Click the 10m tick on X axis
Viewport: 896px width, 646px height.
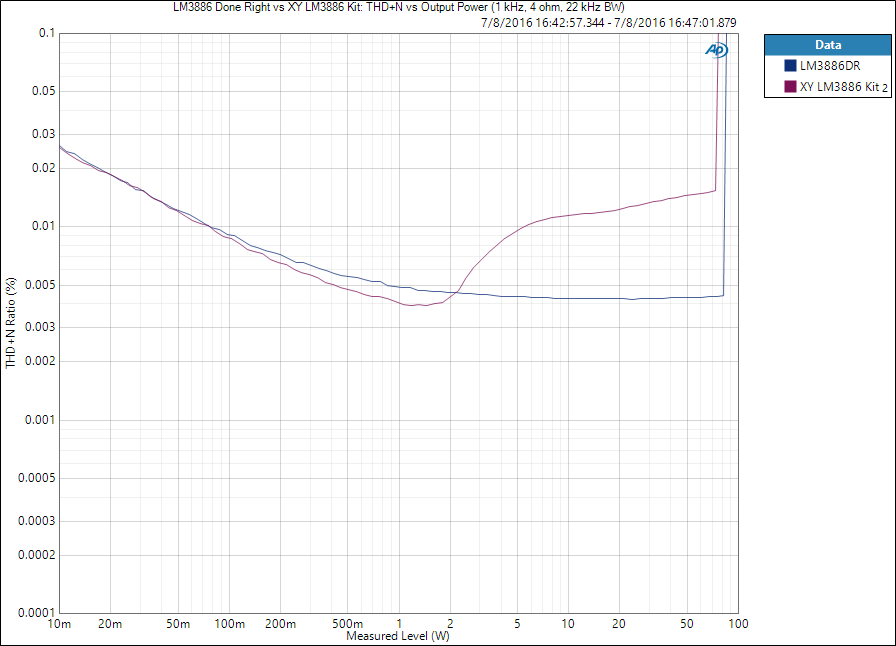[x=59, y=624]
